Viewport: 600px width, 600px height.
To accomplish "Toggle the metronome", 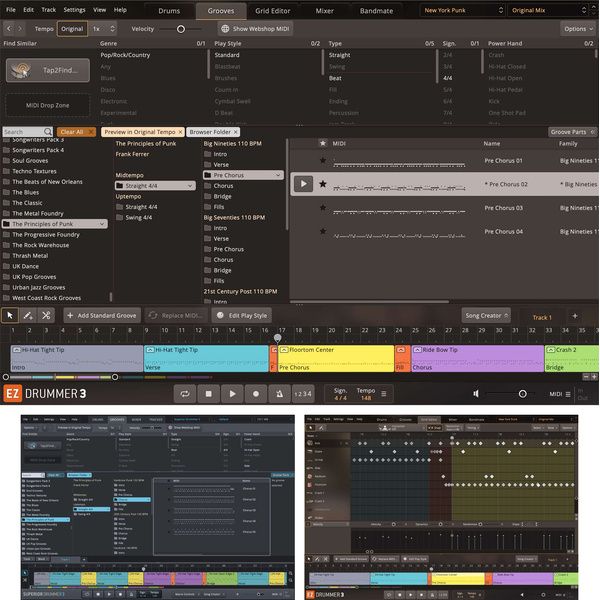I will (x=280, y=394).
